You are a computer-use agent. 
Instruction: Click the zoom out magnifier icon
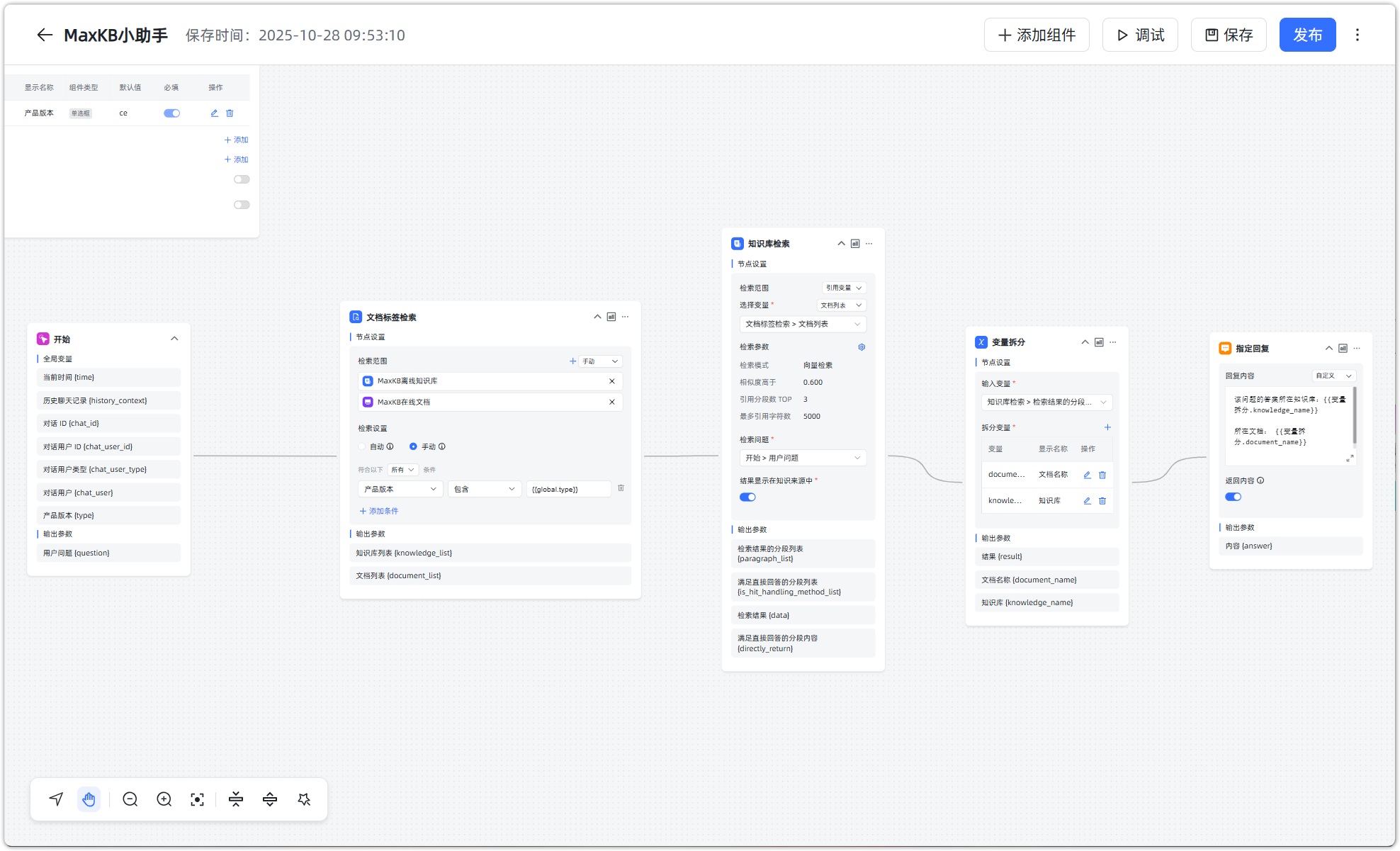click(x=130, y=799)
